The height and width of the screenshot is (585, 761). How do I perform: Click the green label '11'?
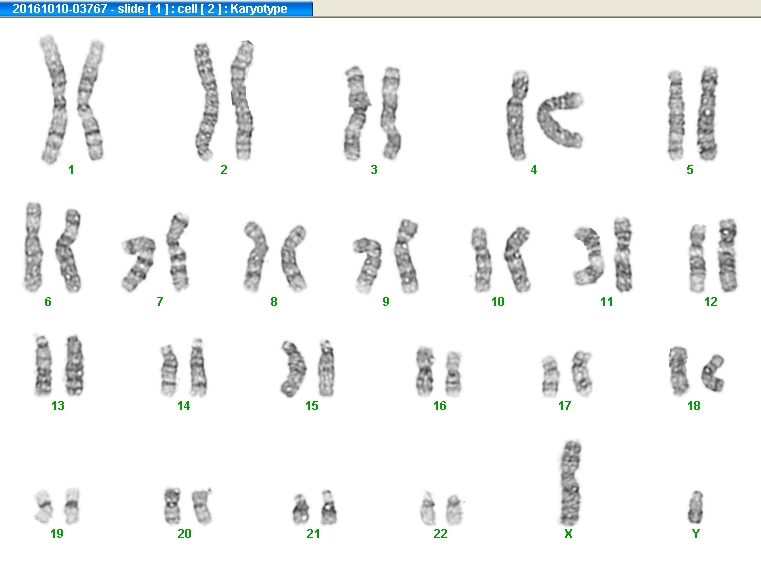[x=607, y=302]
